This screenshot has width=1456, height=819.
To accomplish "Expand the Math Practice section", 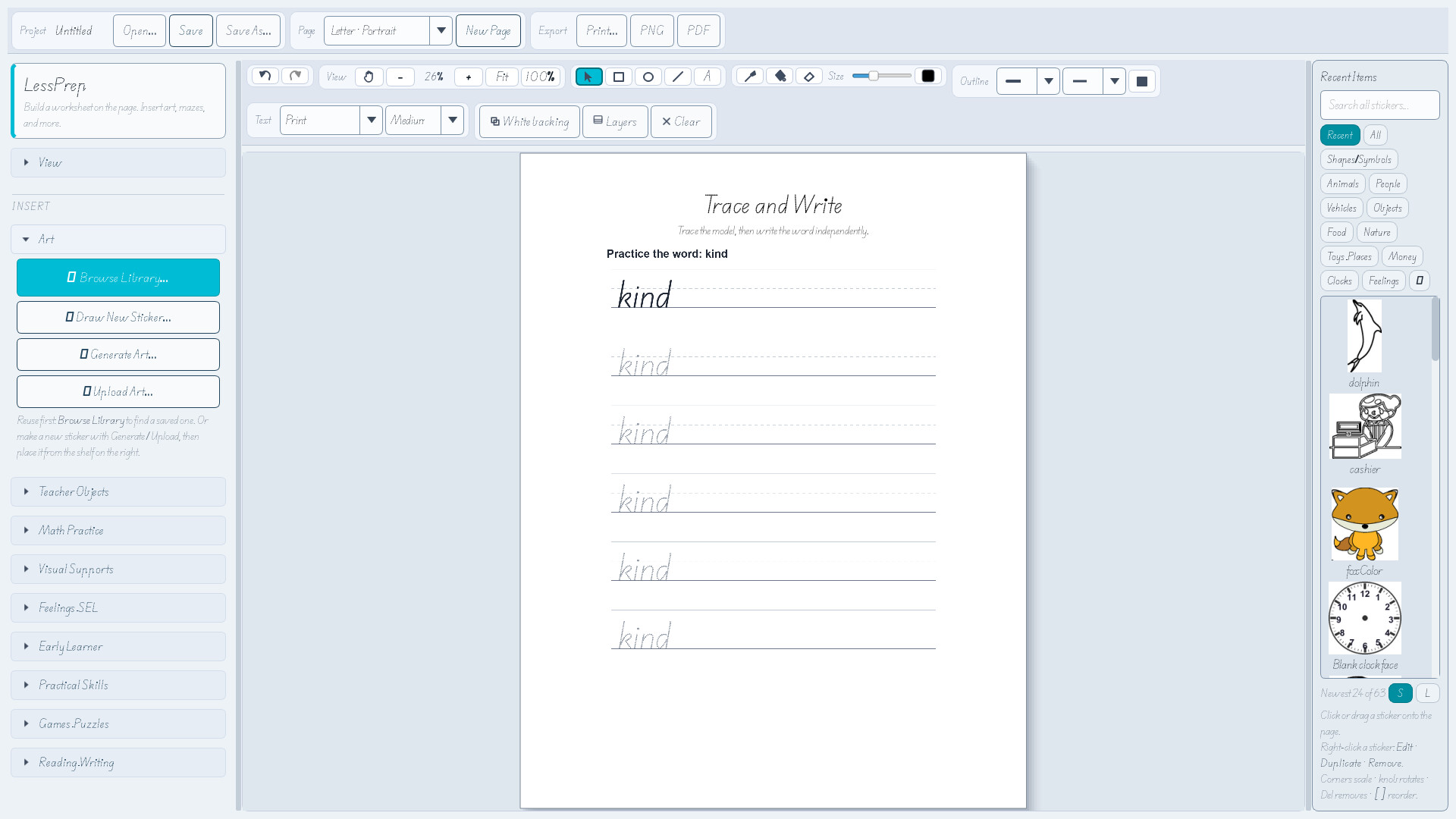I will pyautogui.click(x=118, y=530).
